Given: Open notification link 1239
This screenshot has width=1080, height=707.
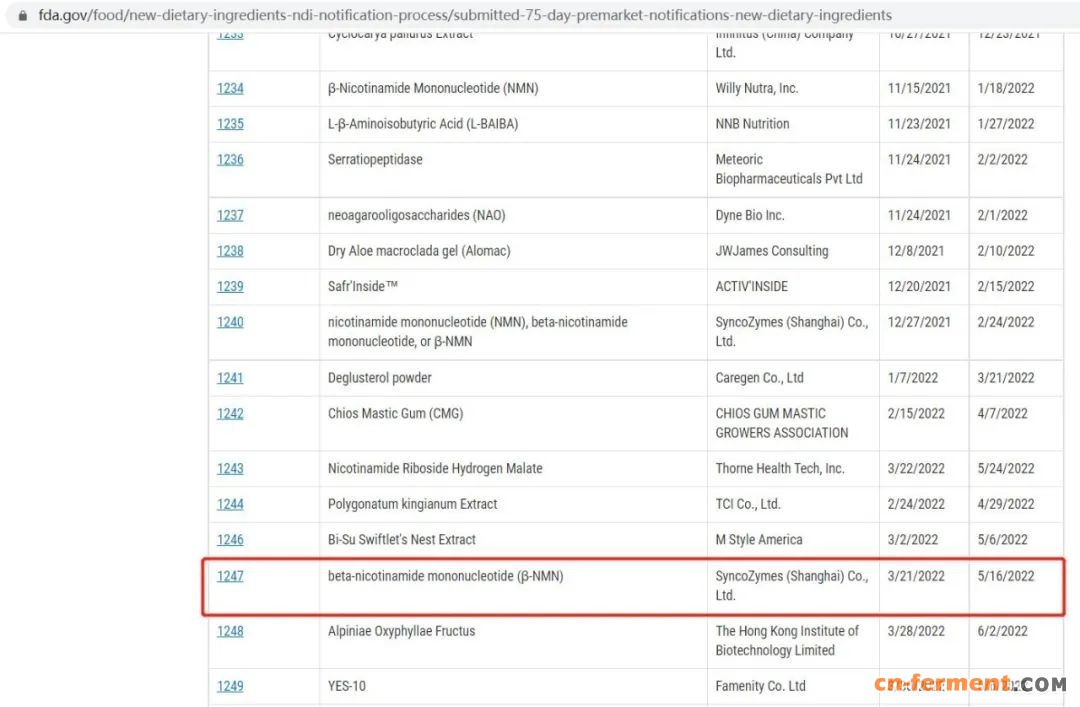Looking at the screenshot, I should click(x=230, y=287).
